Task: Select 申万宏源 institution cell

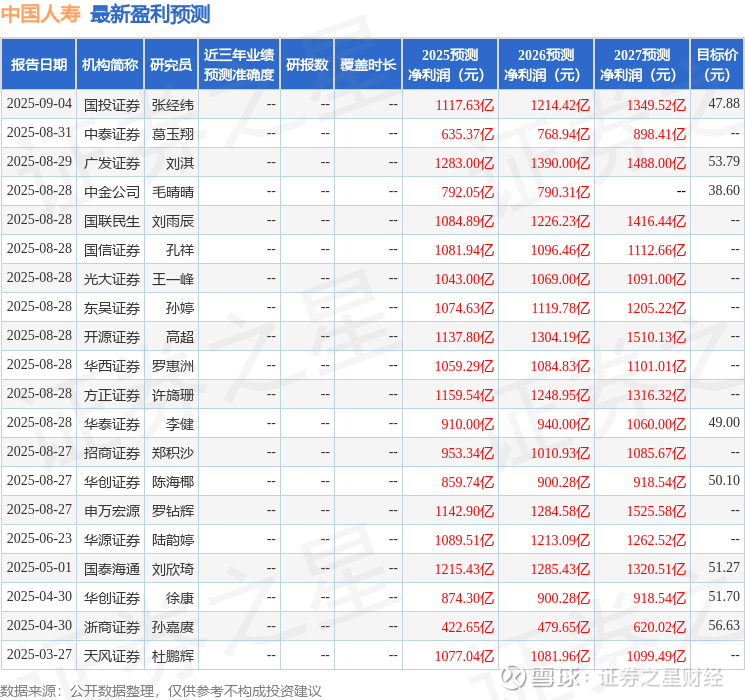Action: click(112, 511)
